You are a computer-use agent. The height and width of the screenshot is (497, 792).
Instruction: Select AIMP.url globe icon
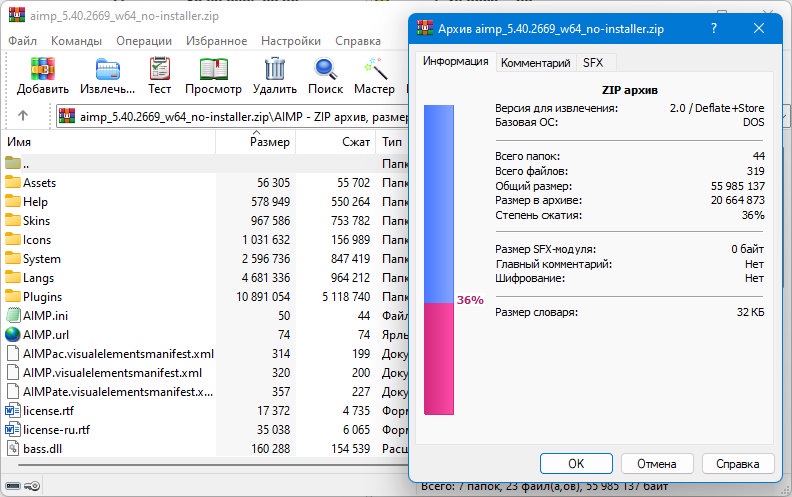[x=13, y=334]
